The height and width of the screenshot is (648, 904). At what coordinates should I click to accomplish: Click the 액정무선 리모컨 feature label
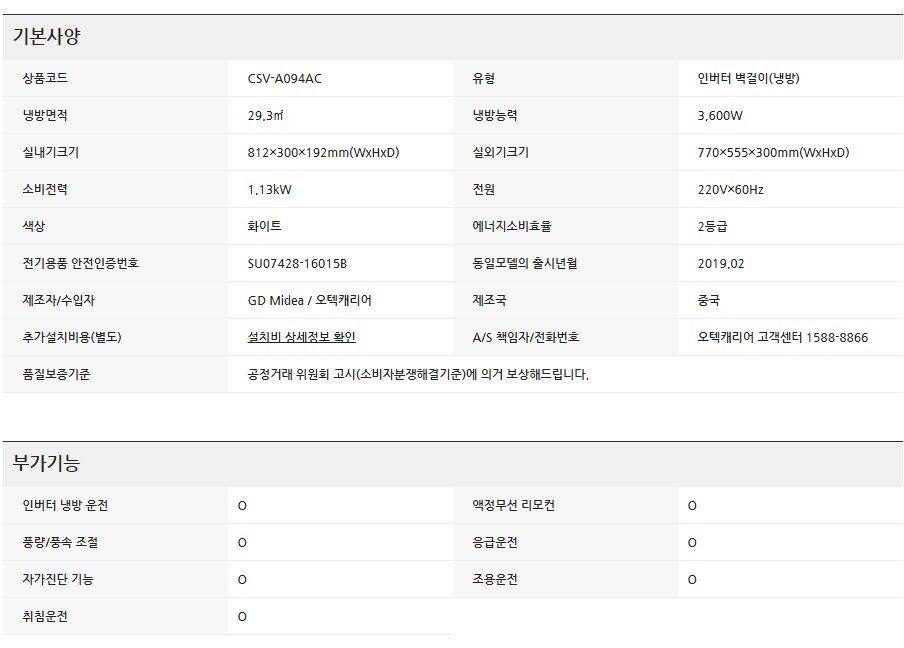(x=513, y=506)
